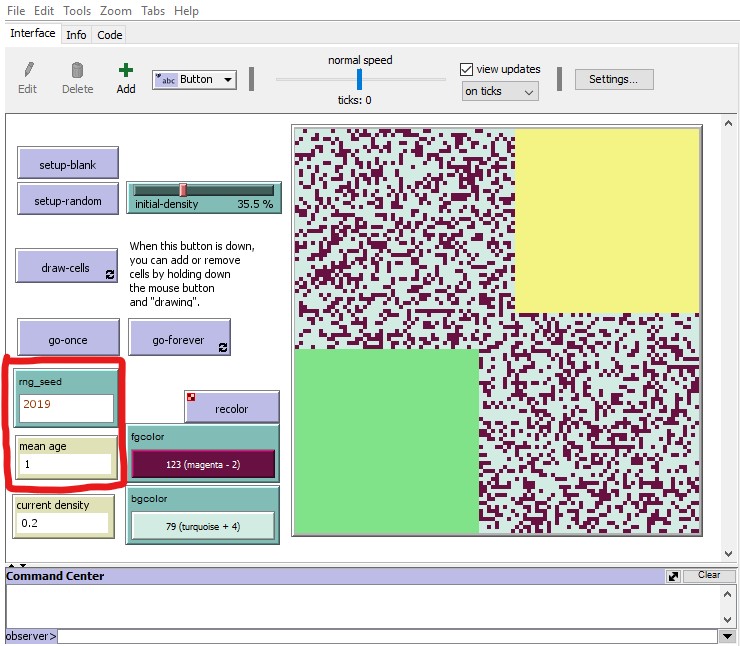The height and width of the screenshot is (646, 740).
Task: Open the observer command history dropdown
Action: click(727, 637)
